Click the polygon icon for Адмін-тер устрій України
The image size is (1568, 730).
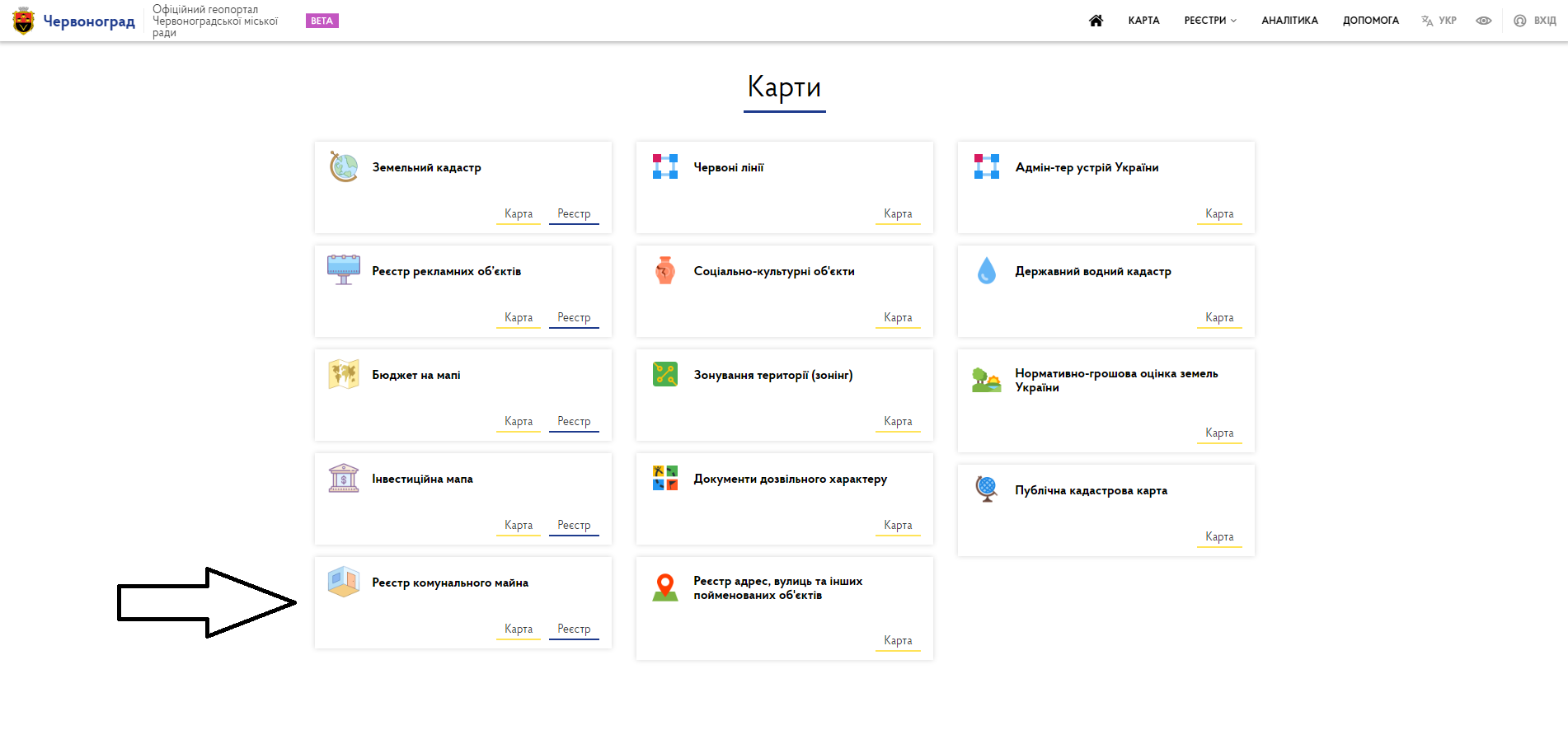point(987,166)
